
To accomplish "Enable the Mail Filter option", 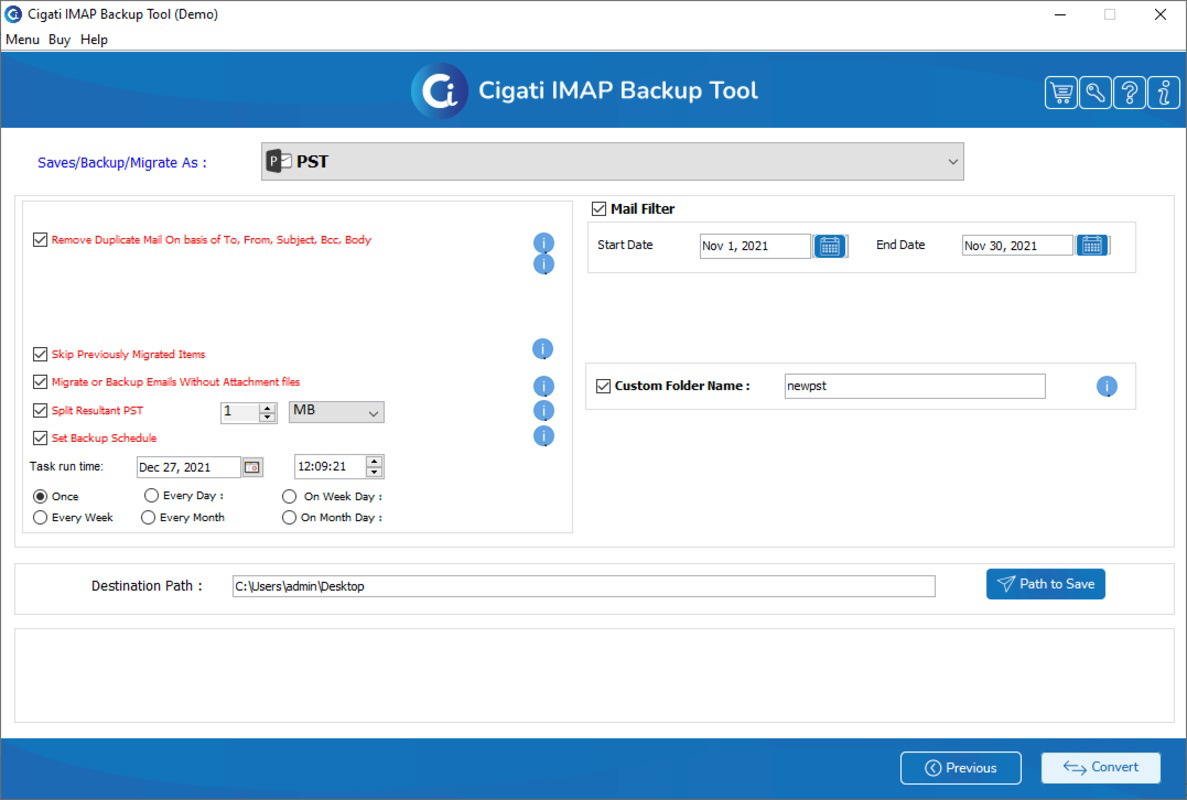I will [x=597, y=208].
